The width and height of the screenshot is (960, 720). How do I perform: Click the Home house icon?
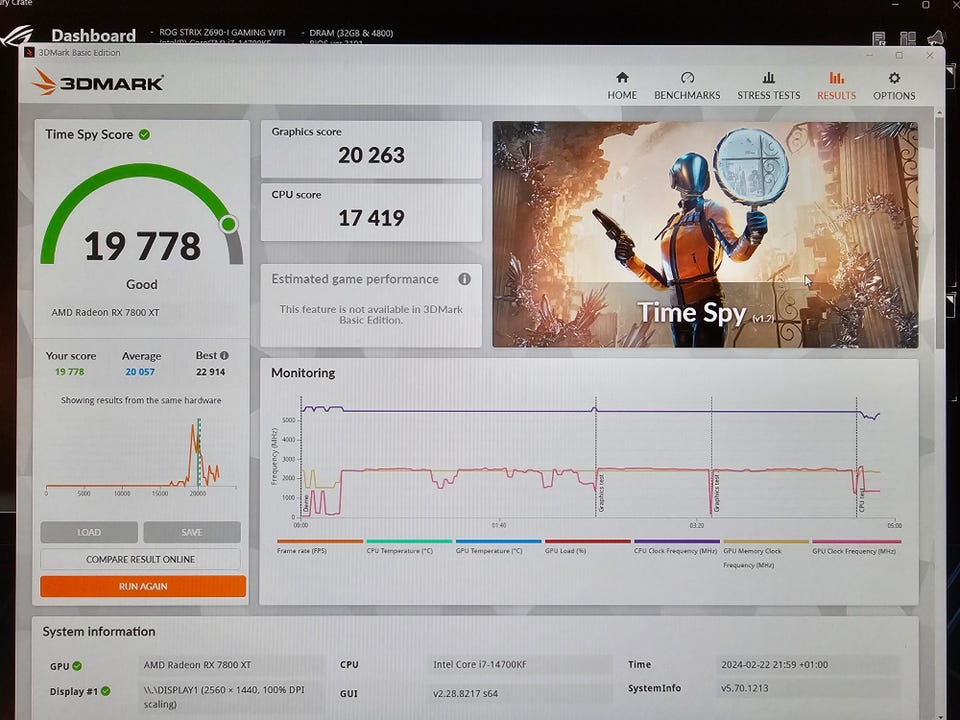pos(622,77)
